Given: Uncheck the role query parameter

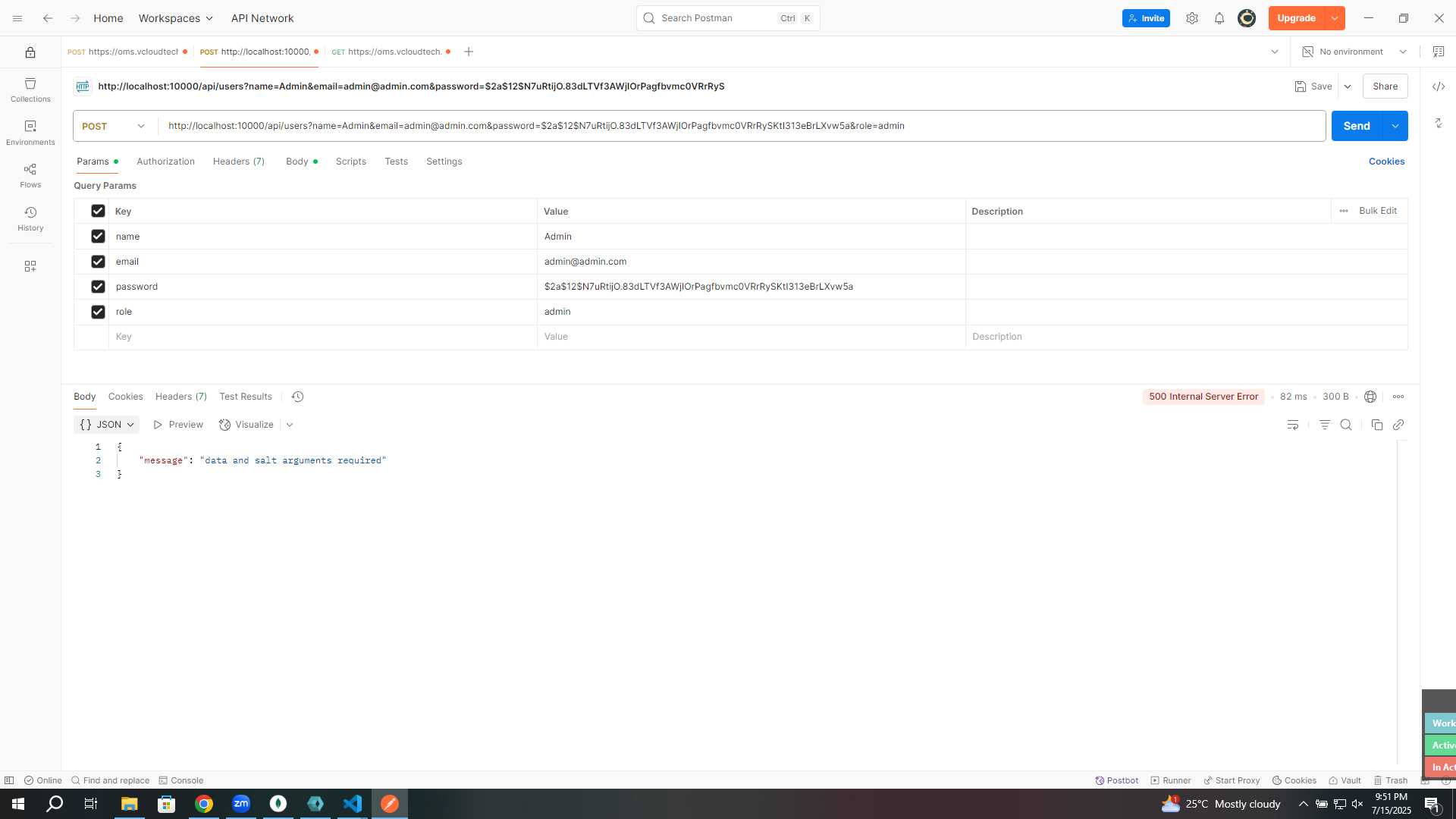Looking at the screenshot, I should click(98, 312).
